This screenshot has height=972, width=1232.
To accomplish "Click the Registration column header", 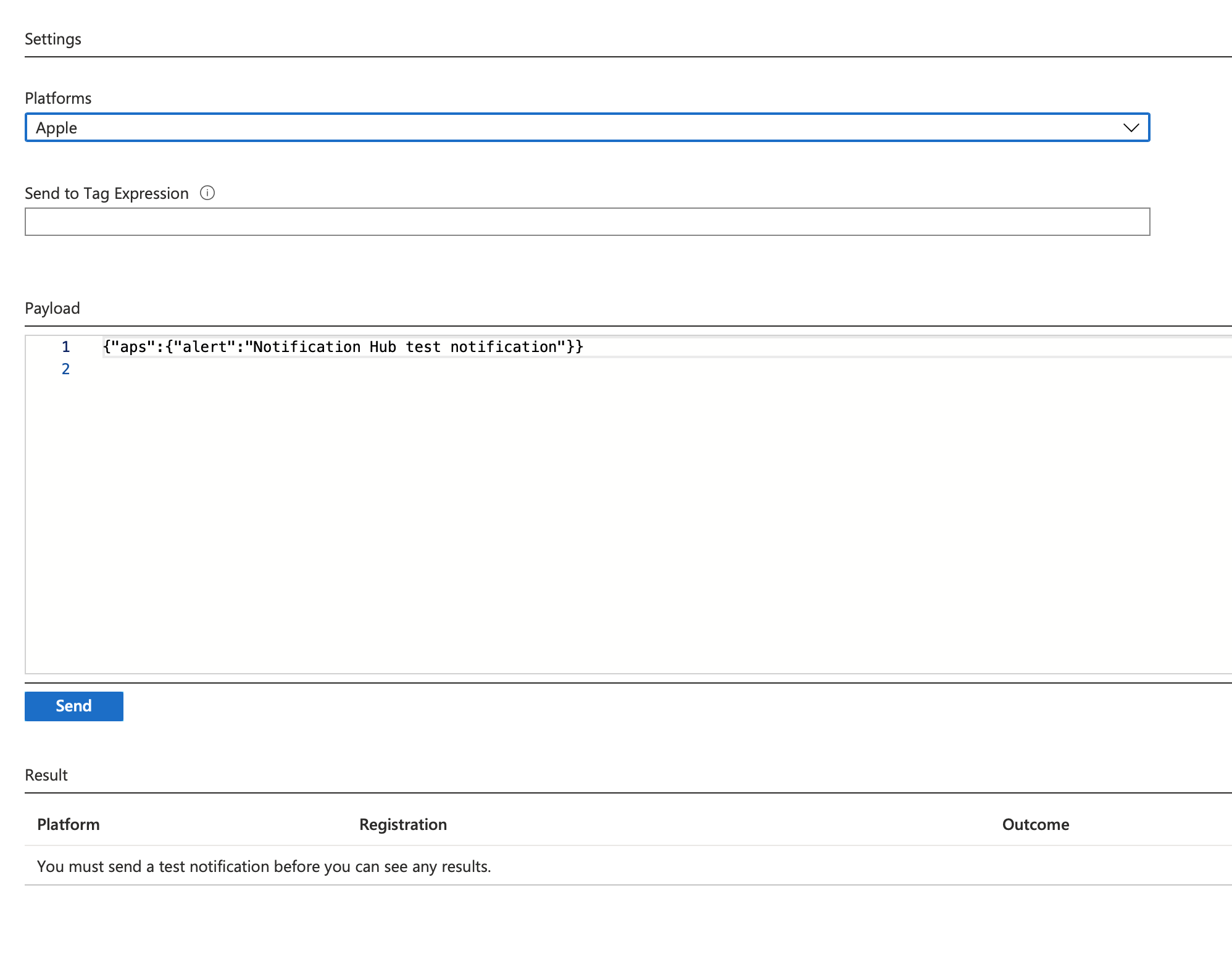I will (x=402, y=824).
